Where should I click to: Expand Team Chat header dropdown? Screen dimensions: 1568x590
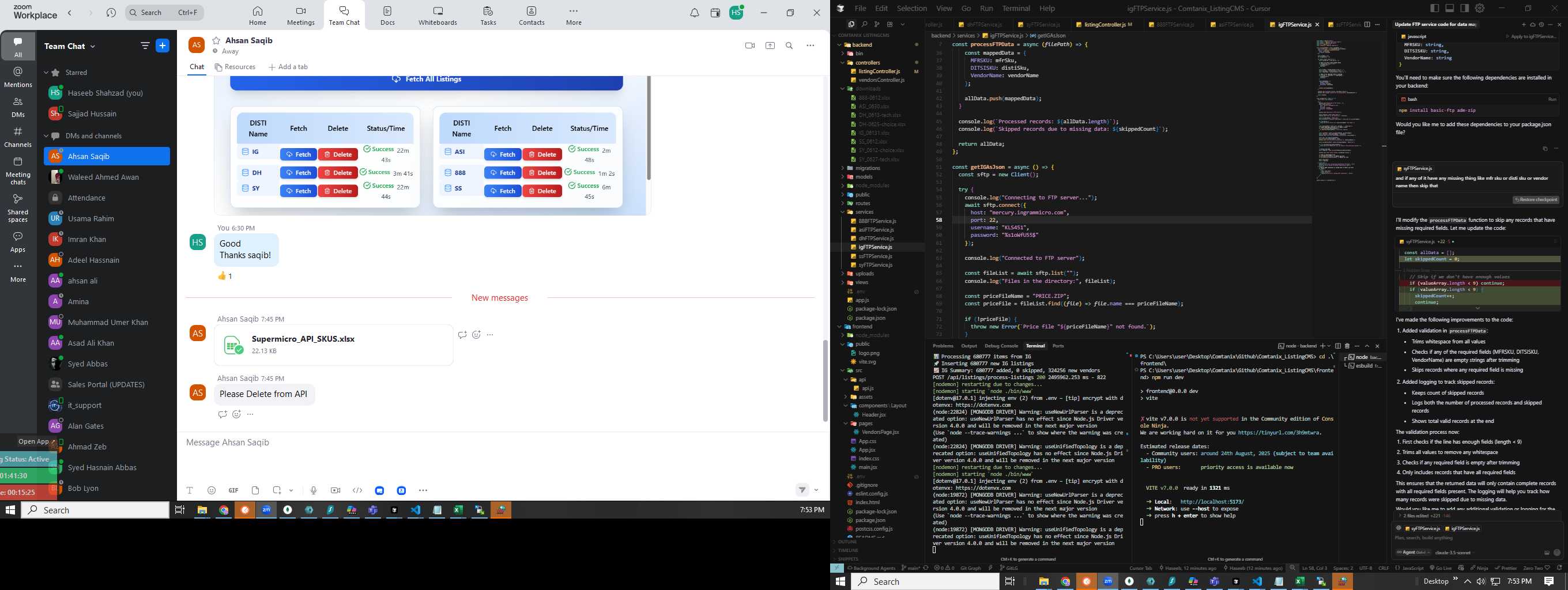93,46
